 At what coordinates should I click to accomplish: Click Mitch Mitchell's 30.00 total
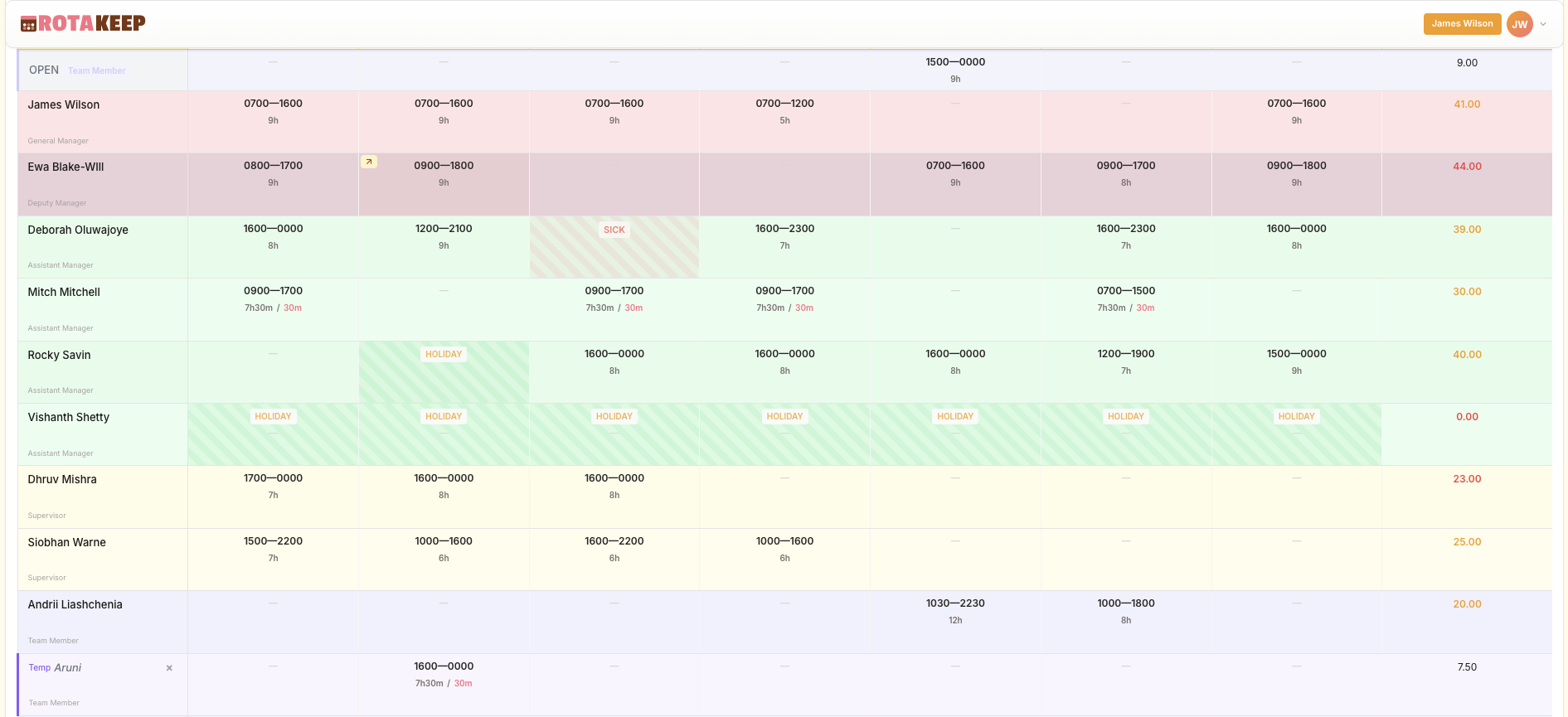pyautogui.click(x=1467, y=292)
